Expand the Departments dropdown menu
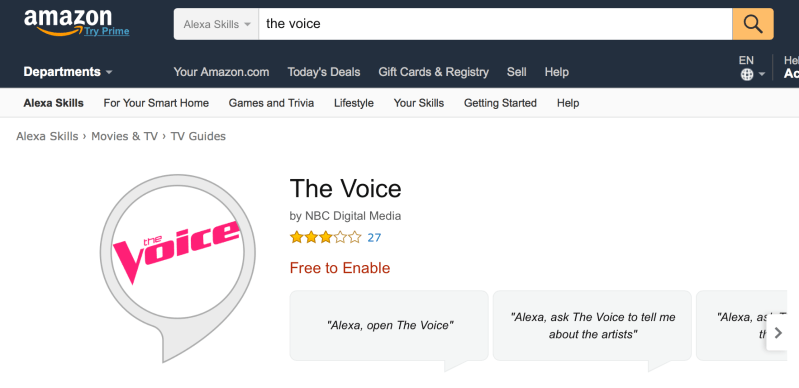This screenshot has height=388, width=799. pos(68,72)
